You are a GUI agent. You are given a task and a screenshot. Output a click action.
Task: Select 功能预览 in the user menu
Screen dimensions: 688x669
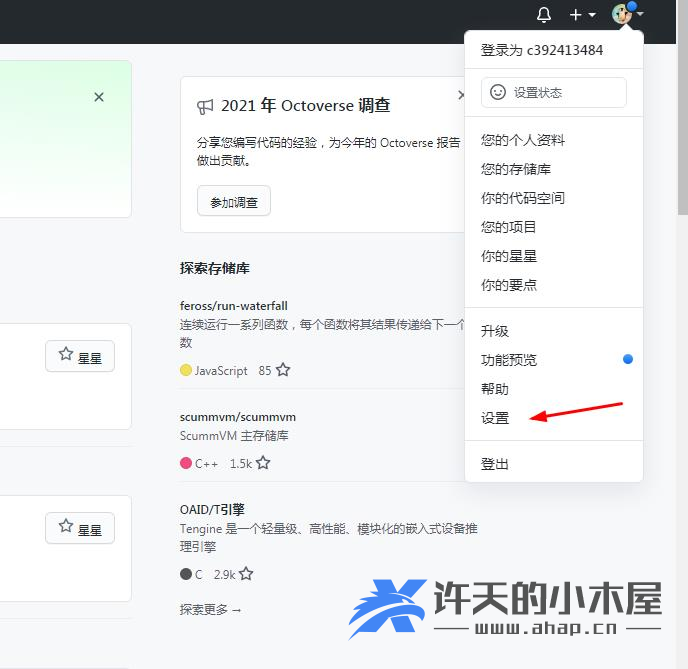(x=509, y=360)
